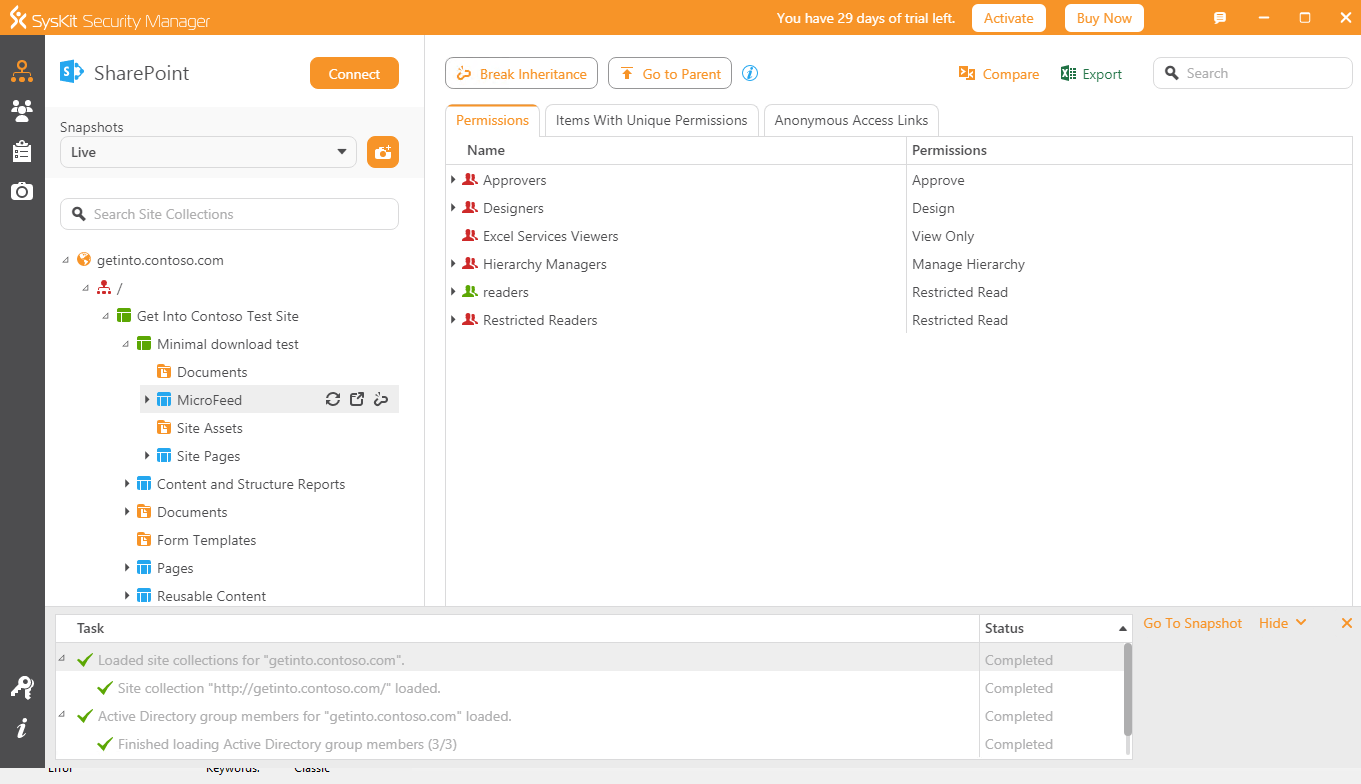1361x784 pixels.
Task: Click the Activate button
Action: tap(1009, 18)
